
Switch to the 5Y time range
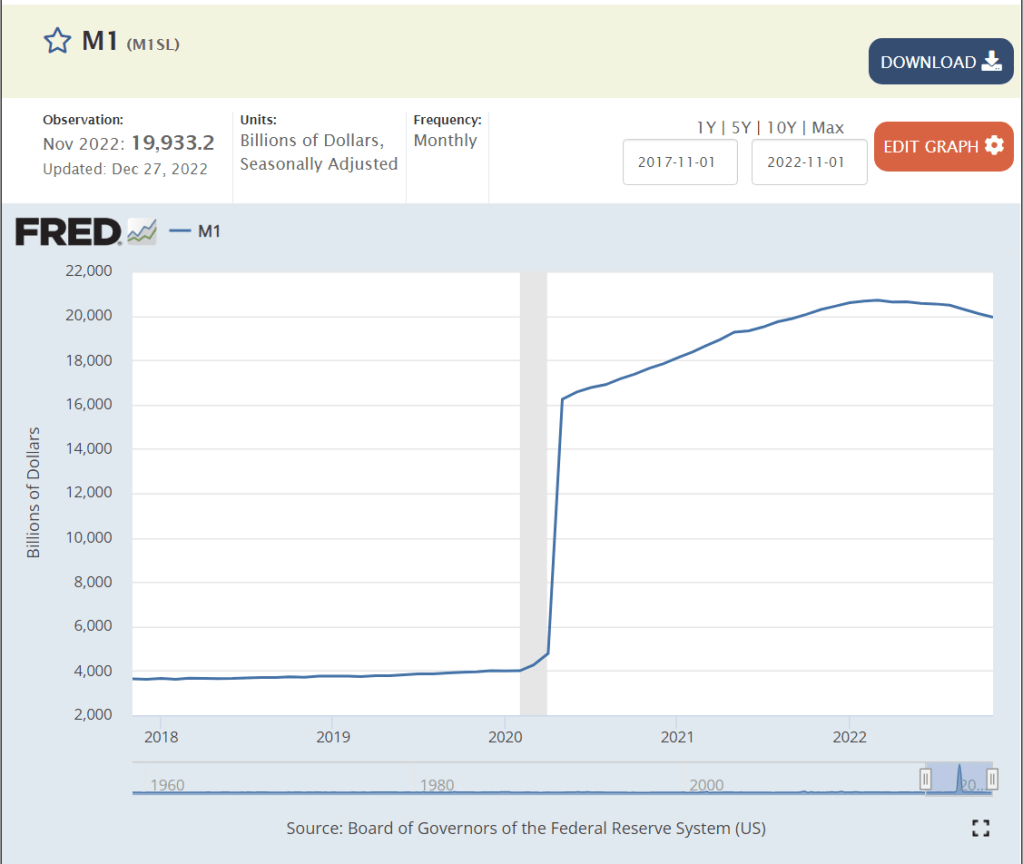tap(742, 128)
